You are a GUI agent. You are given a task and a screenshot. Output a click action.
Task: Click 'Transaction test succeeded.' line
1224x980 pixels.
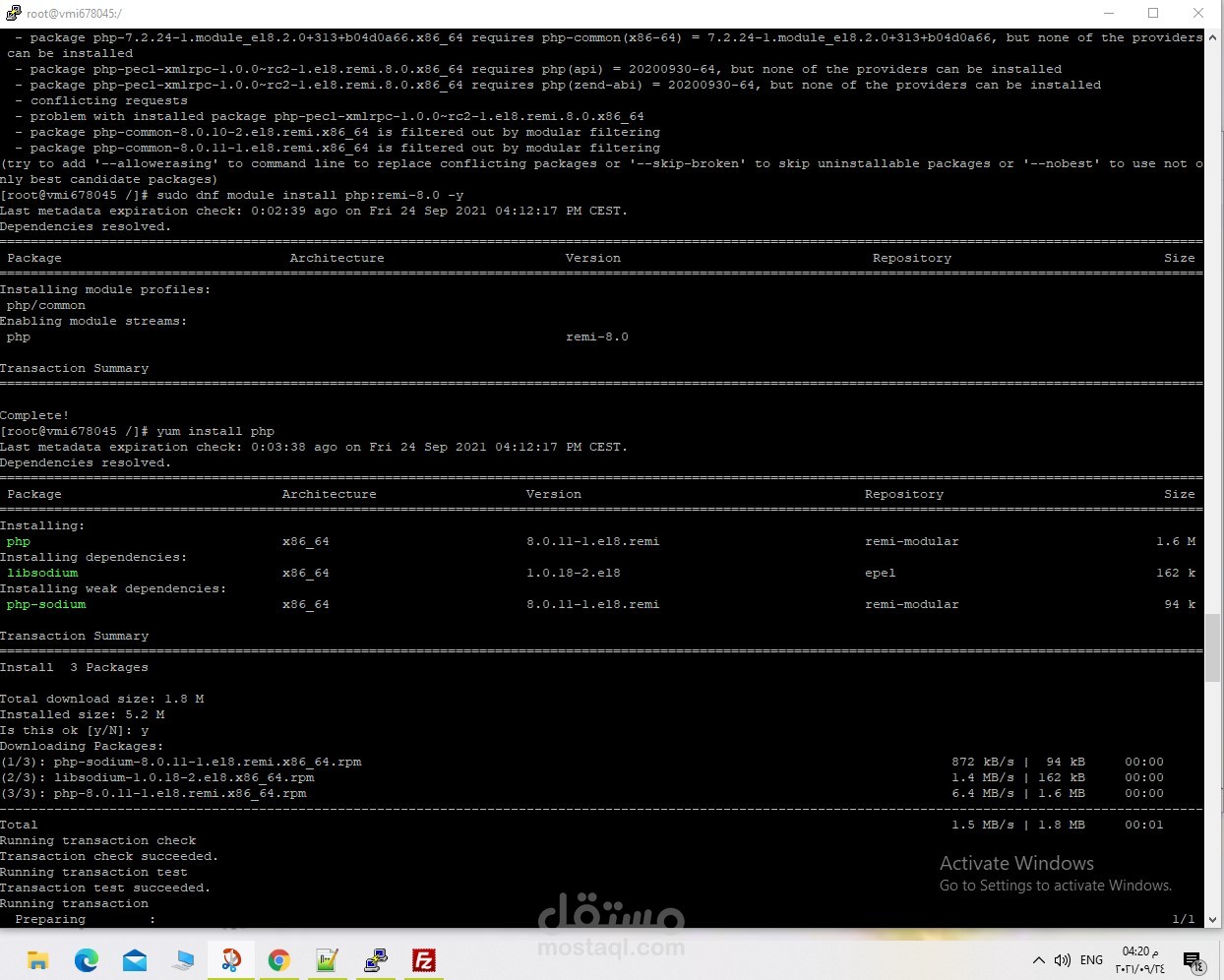coord(105,888)
